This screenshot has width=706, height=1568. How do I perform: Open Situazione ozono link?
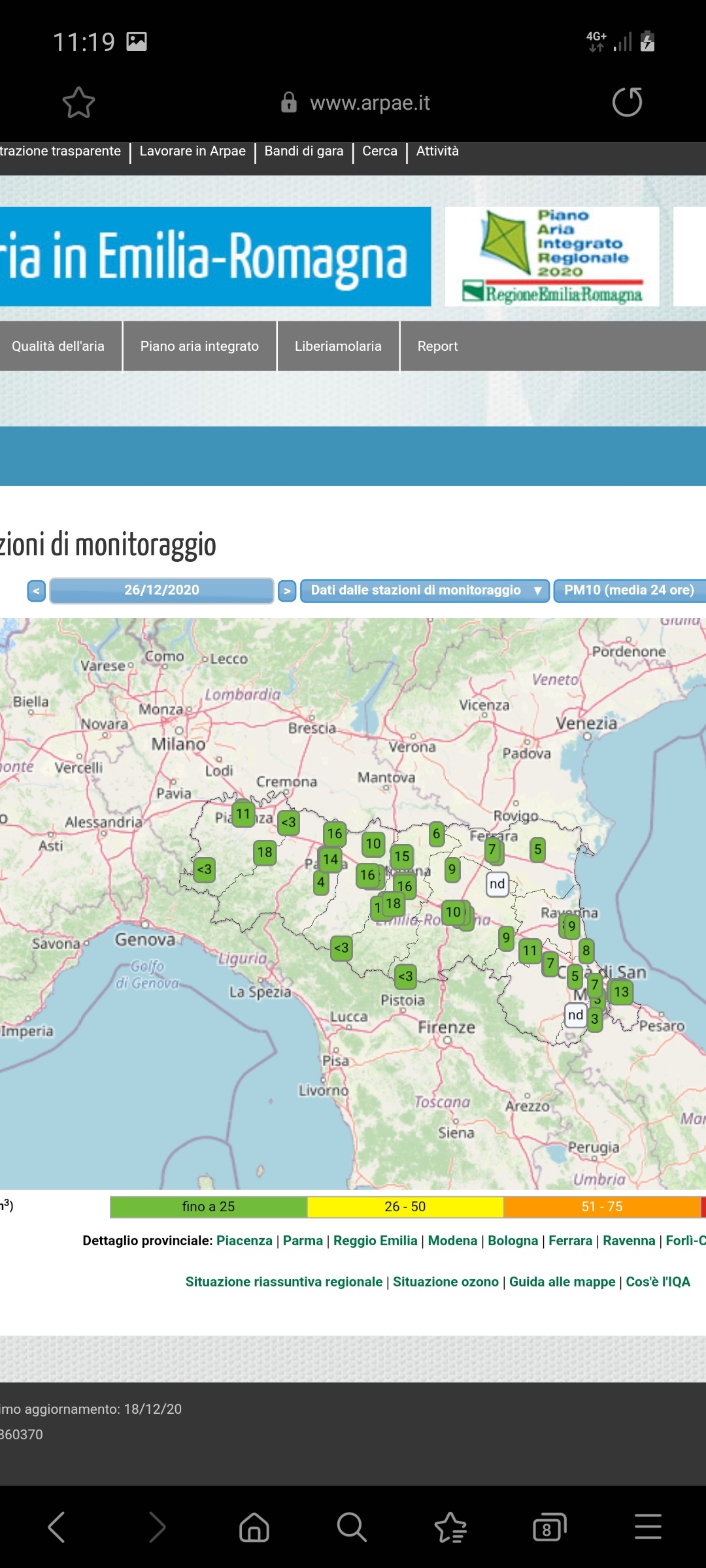tap(446, 1282)
